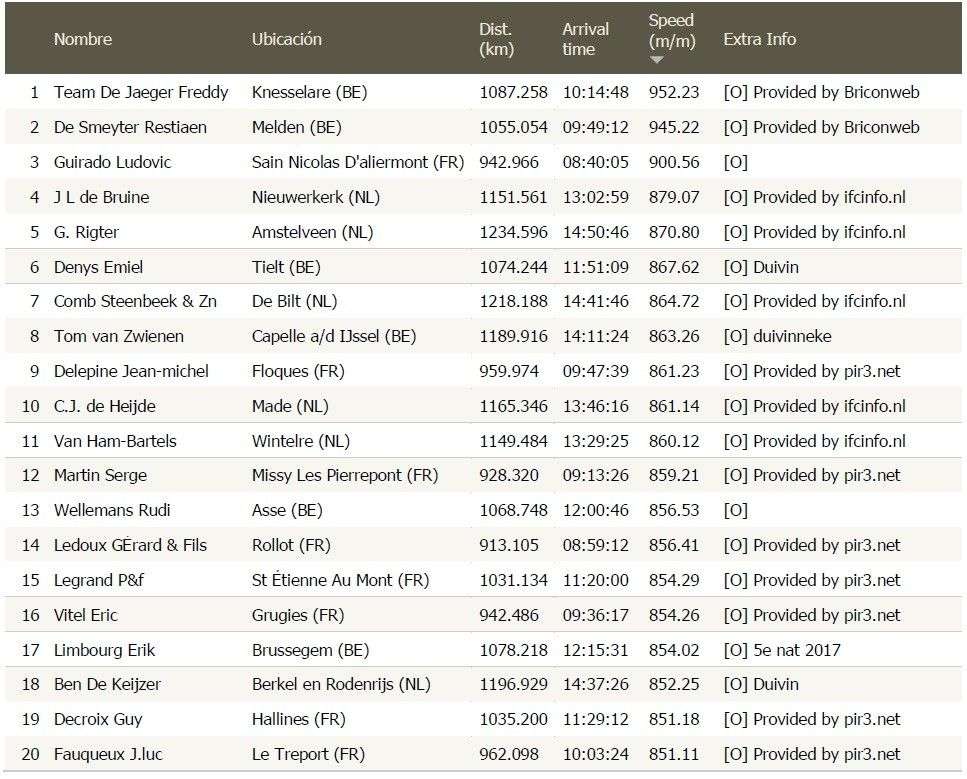967x779 pixels.
Task: Select the G. Rigter row
Action: (86, 232)
